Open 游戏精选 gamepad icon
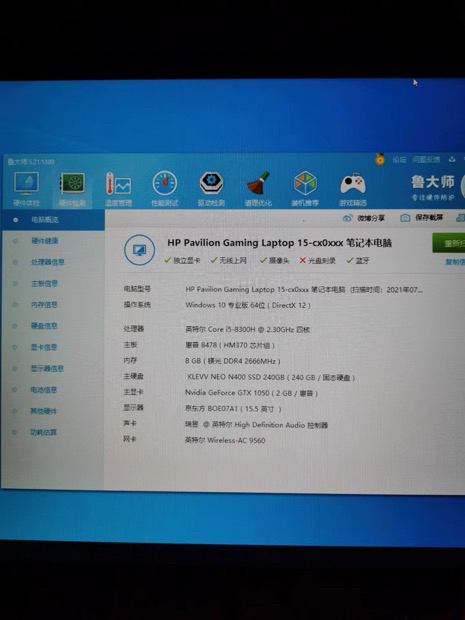 pyautogui.click(x=352, y=189)
